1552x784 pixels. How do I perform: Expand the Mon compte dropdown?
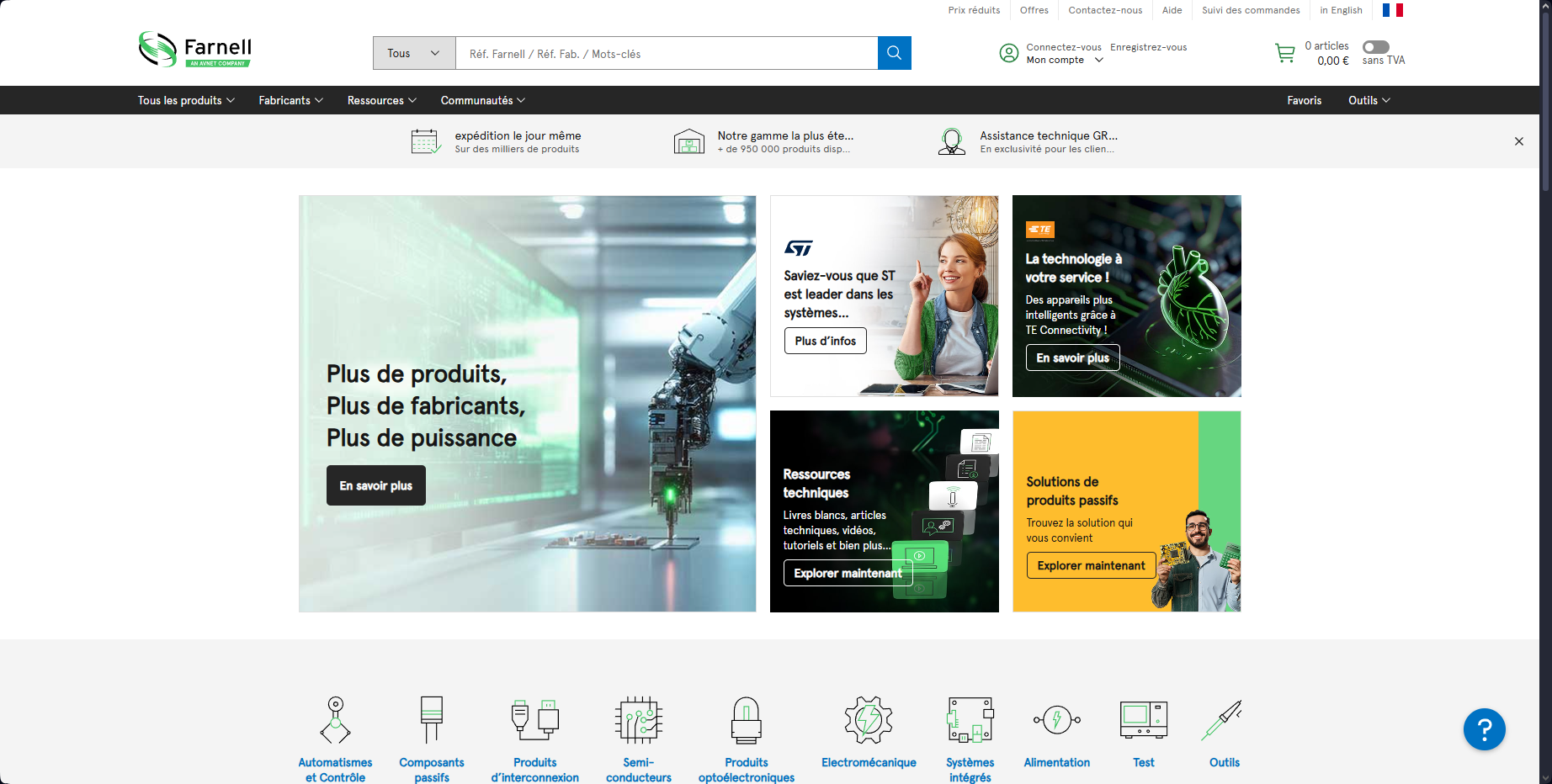[1065, 60]
